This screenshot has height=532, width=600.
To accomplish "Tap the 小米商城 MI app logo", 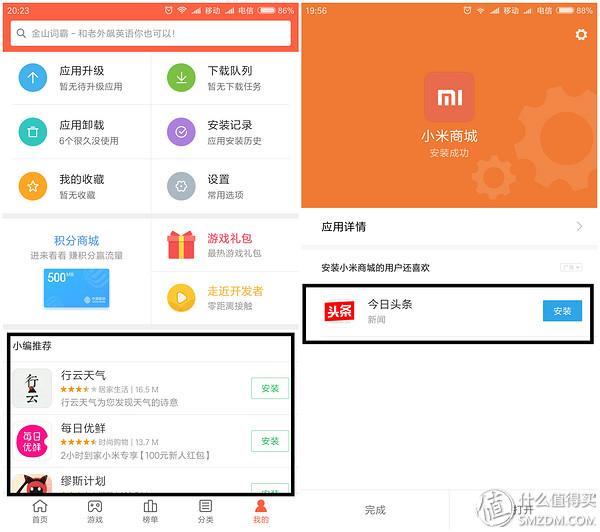I will [449, 97].
